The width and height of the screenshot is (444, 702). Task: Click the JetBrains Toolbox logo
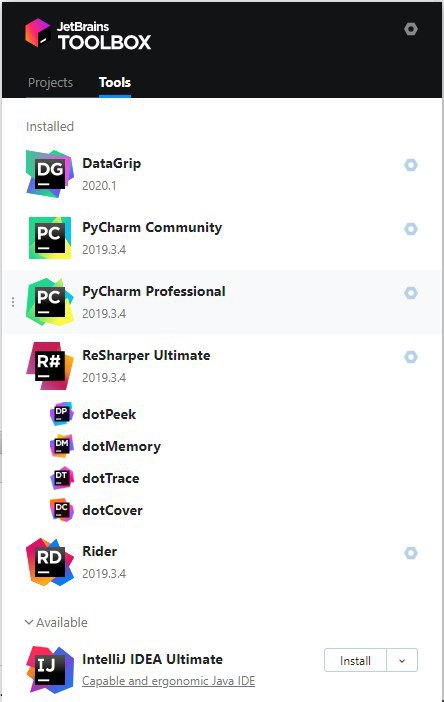(x=88, y=34)
